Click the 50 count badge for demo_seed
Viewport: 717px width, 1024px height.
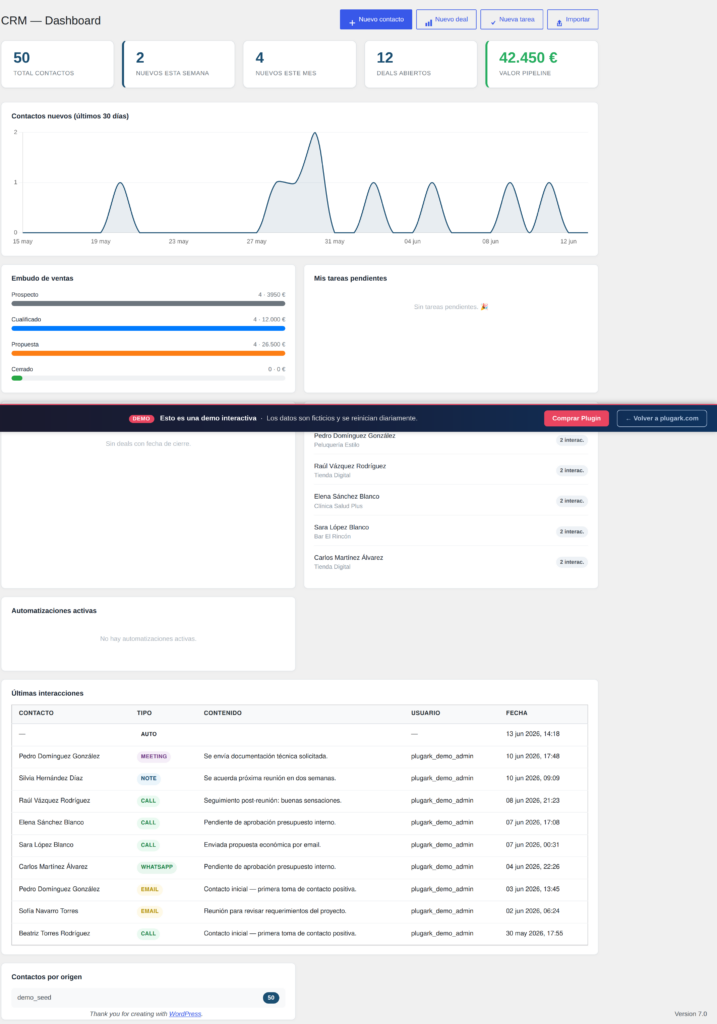pyautogui.click(x=270, y=998)
